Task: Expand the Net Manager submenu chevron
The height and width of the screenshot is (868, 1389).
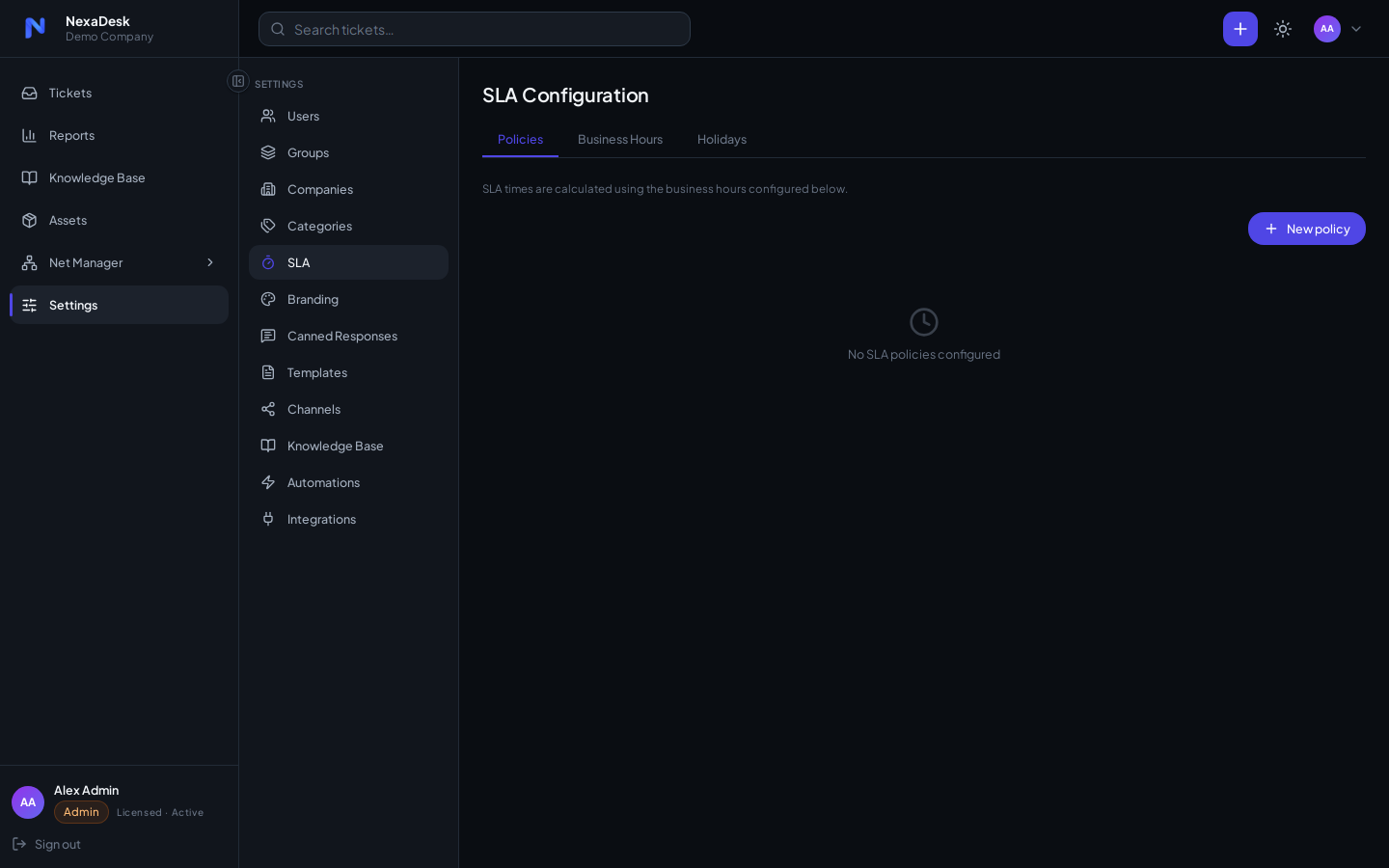Action: (x=210, y=262)
